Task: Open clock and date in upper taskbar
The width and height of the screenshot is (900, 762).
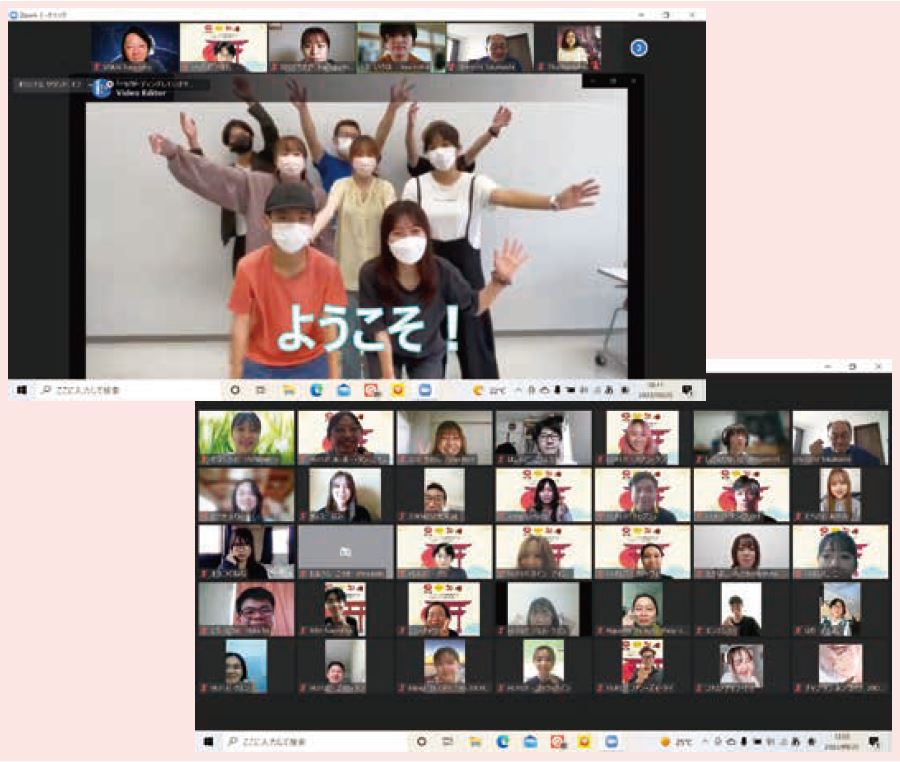Action: tap(655, 390)
